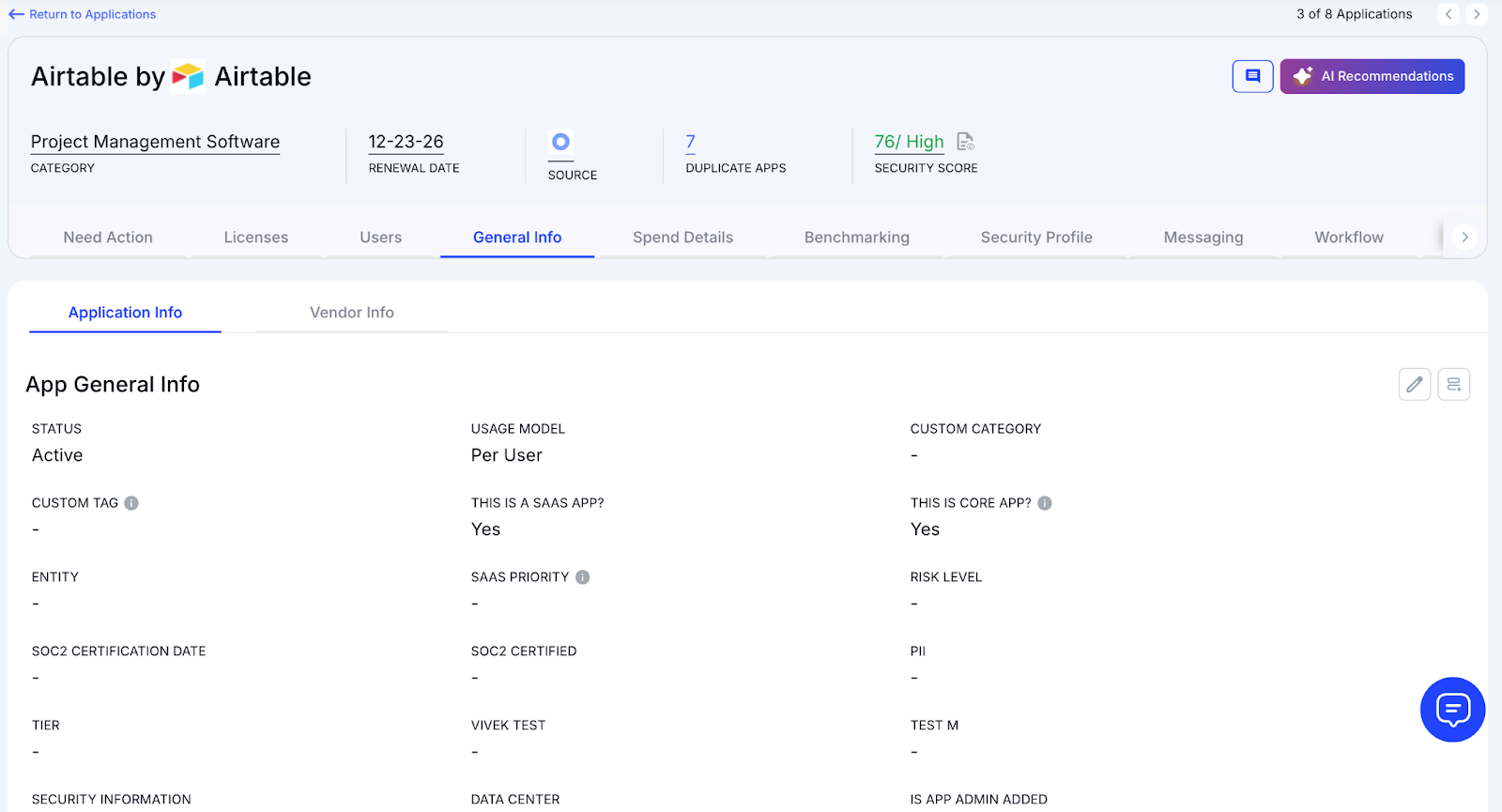Image resolution: width=1502 pixels, height=812 pixels.
Task: Show SaaS Priority info tooltip icon
Action: point(582,577)
